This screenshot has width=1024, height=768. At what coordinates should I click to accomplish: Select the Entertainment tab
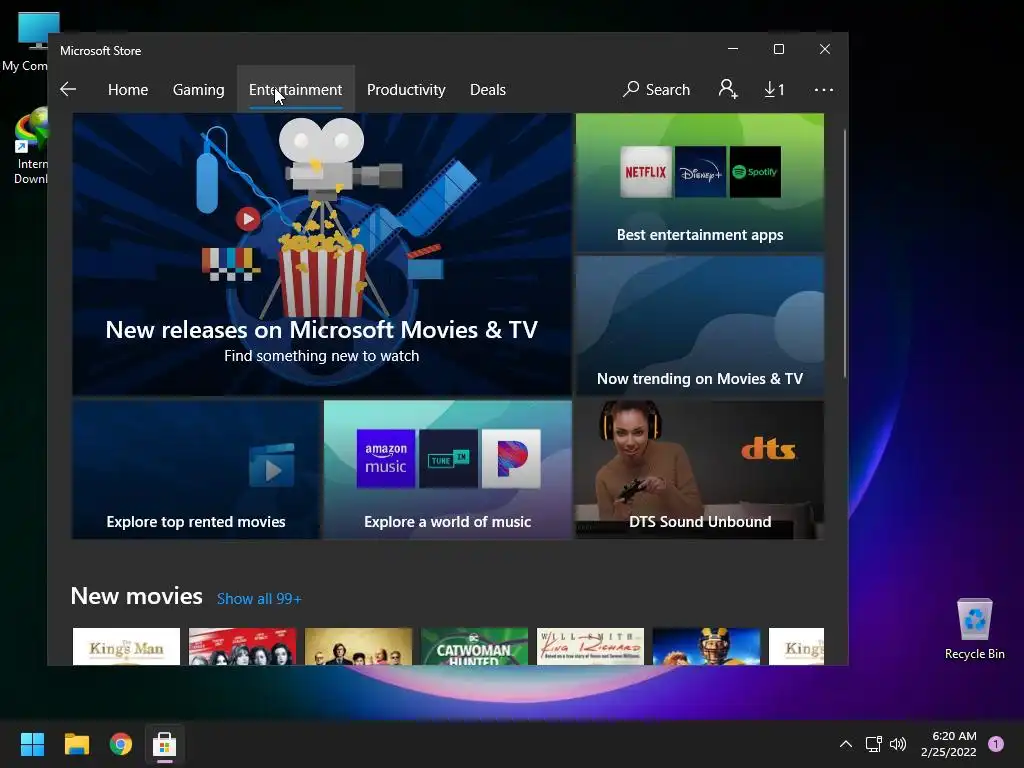295,89
